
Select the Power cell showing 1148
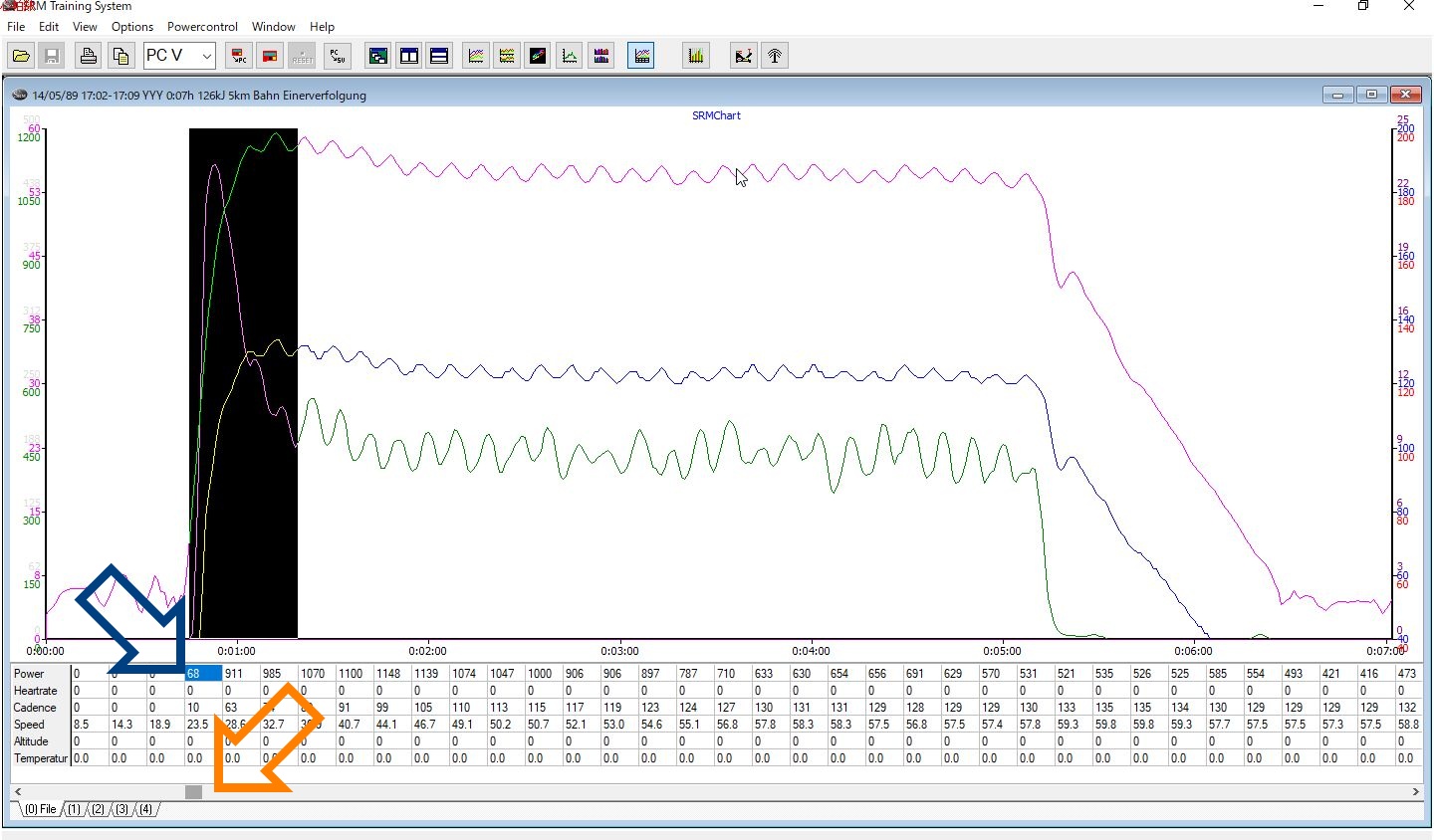pyautogui.click(x=392, y=674)
